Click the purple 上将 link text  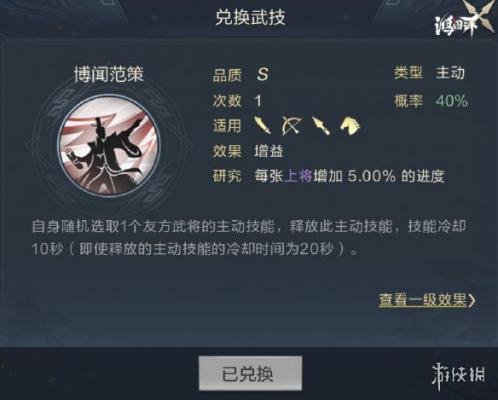[298, 176]
